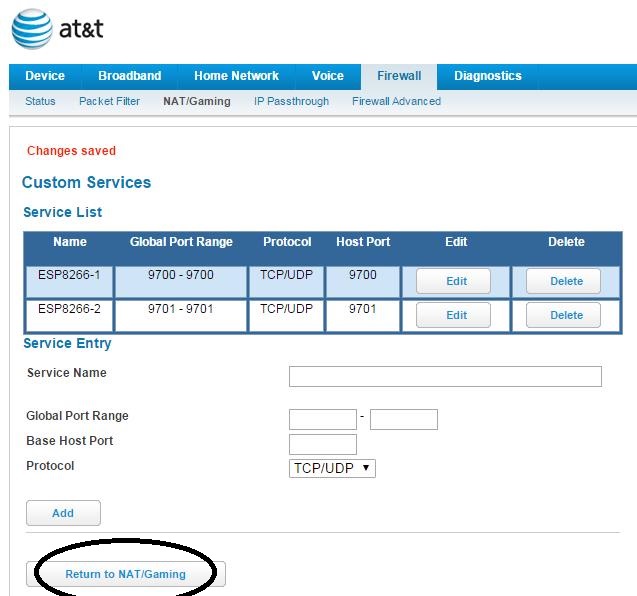Click the Protocol column header
637x596 pixels.
pyautogui.click(x=287, y=242)
